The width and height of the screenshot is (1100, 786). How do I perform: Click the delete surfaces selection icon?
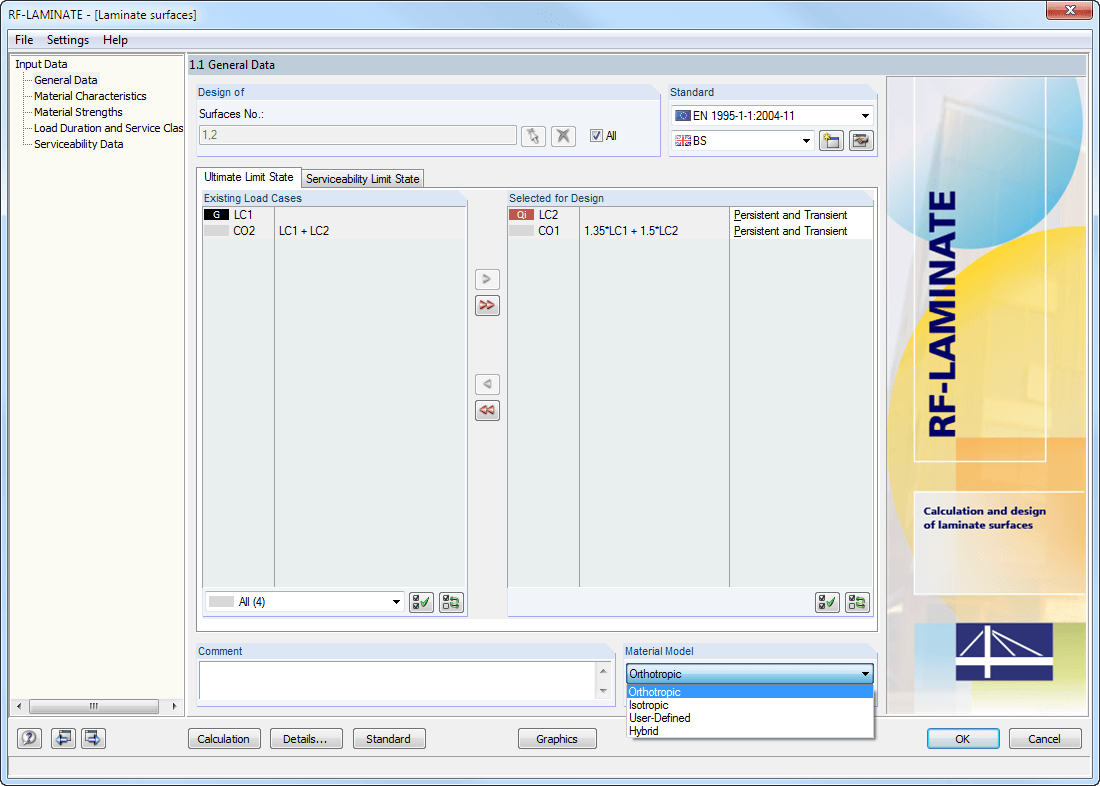(x=563, y=135)
